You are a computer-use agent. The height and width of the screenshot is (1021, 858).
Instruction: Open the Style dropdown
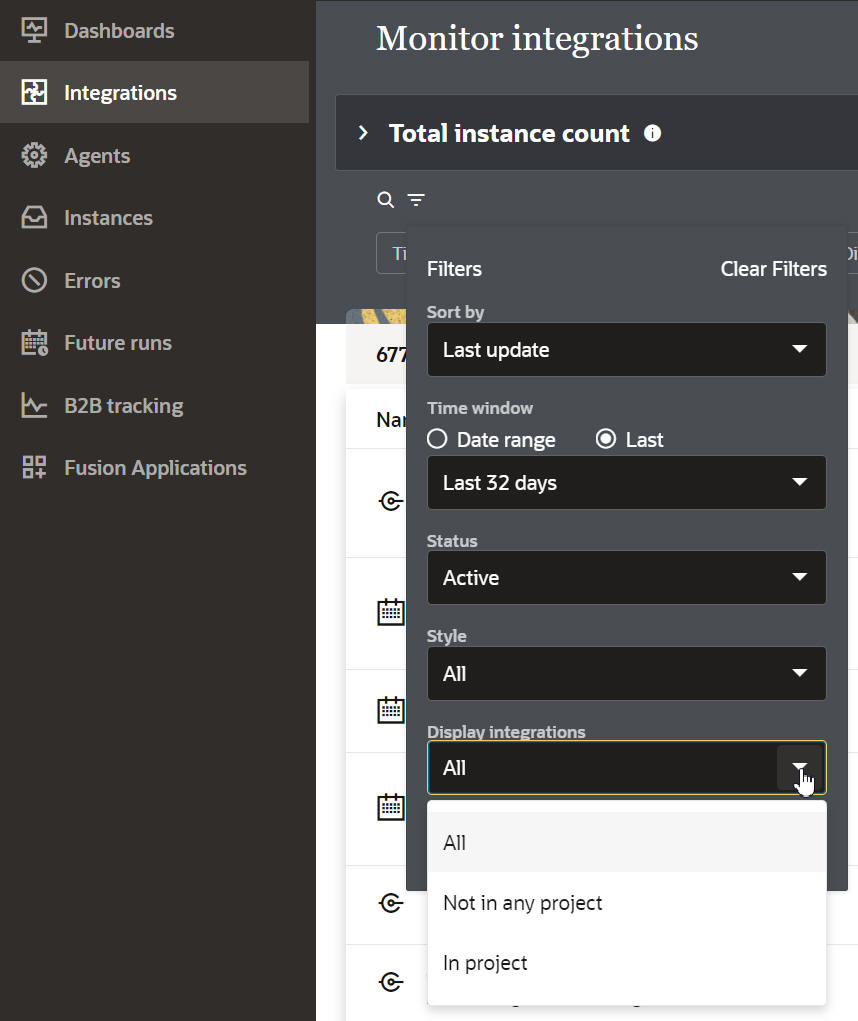(626, 674)
